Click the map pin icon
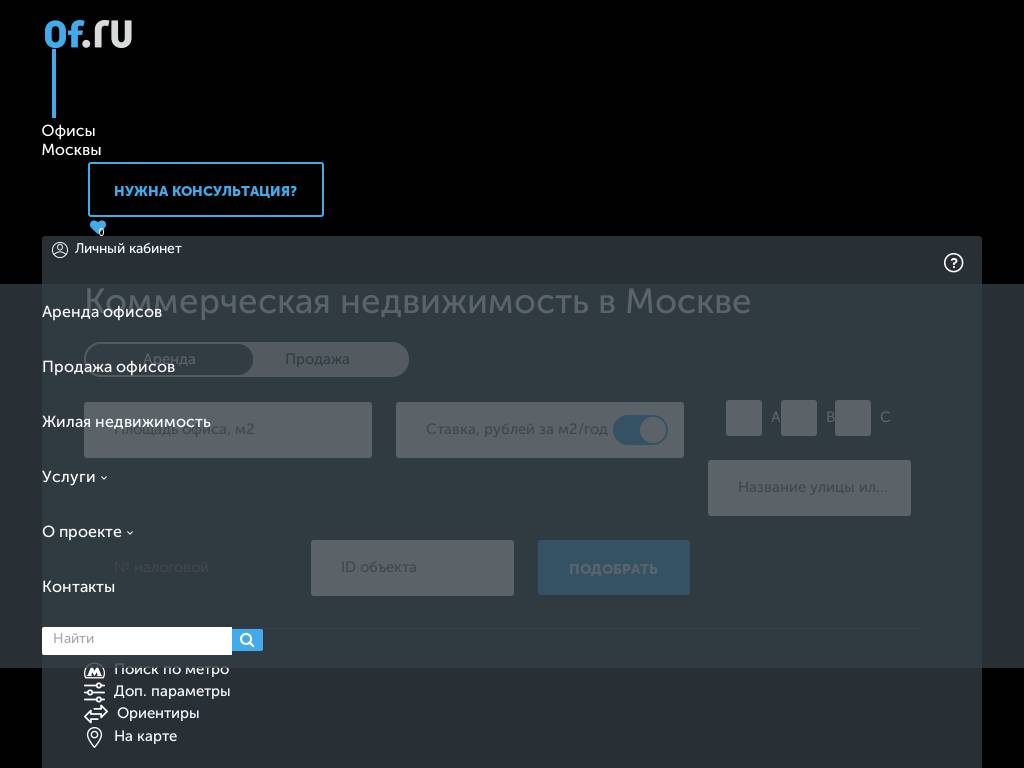Image resolution: width=1024 pixels, height=768 pixels. click(95, 737)
